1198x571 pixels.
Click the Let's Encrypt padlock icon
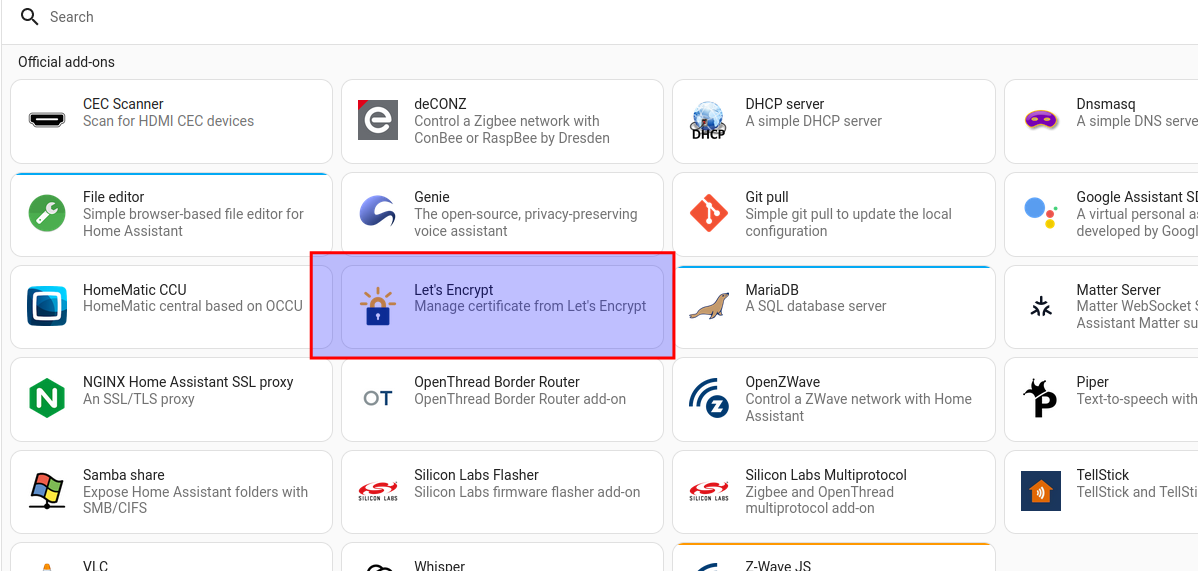378,307
